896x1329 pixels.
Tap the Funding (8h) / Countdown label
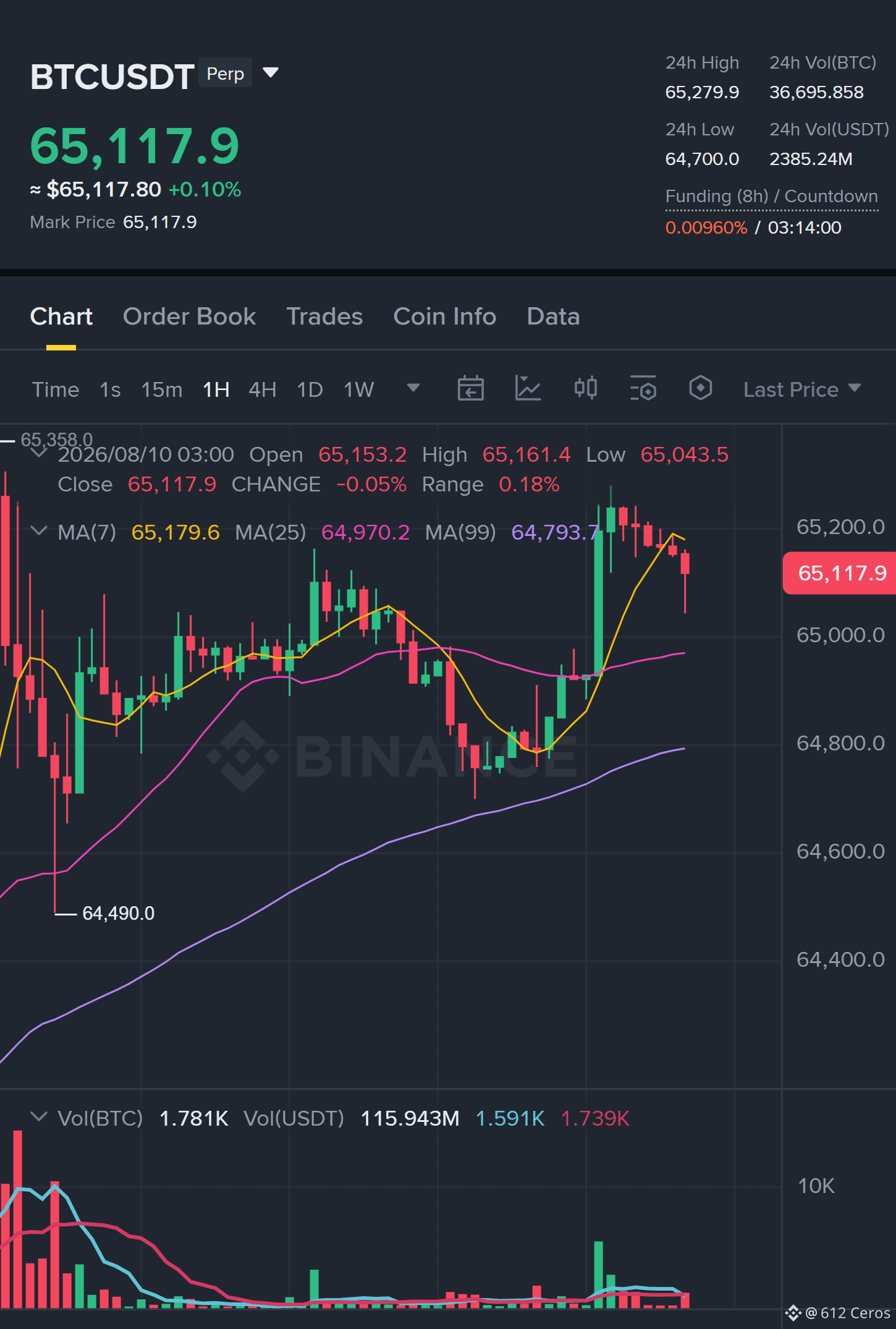772,197
